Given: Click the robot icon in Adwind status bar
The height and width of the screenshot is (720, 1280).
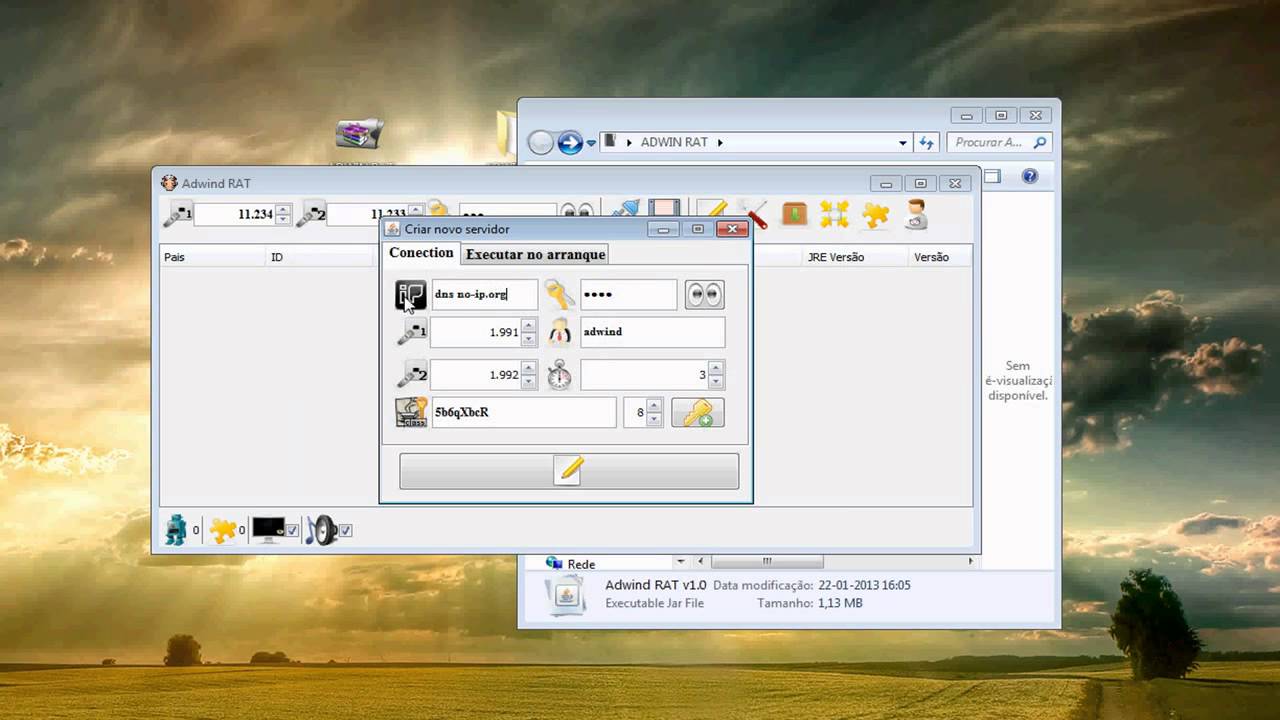Looking at the screenshot, I should 176,530.
